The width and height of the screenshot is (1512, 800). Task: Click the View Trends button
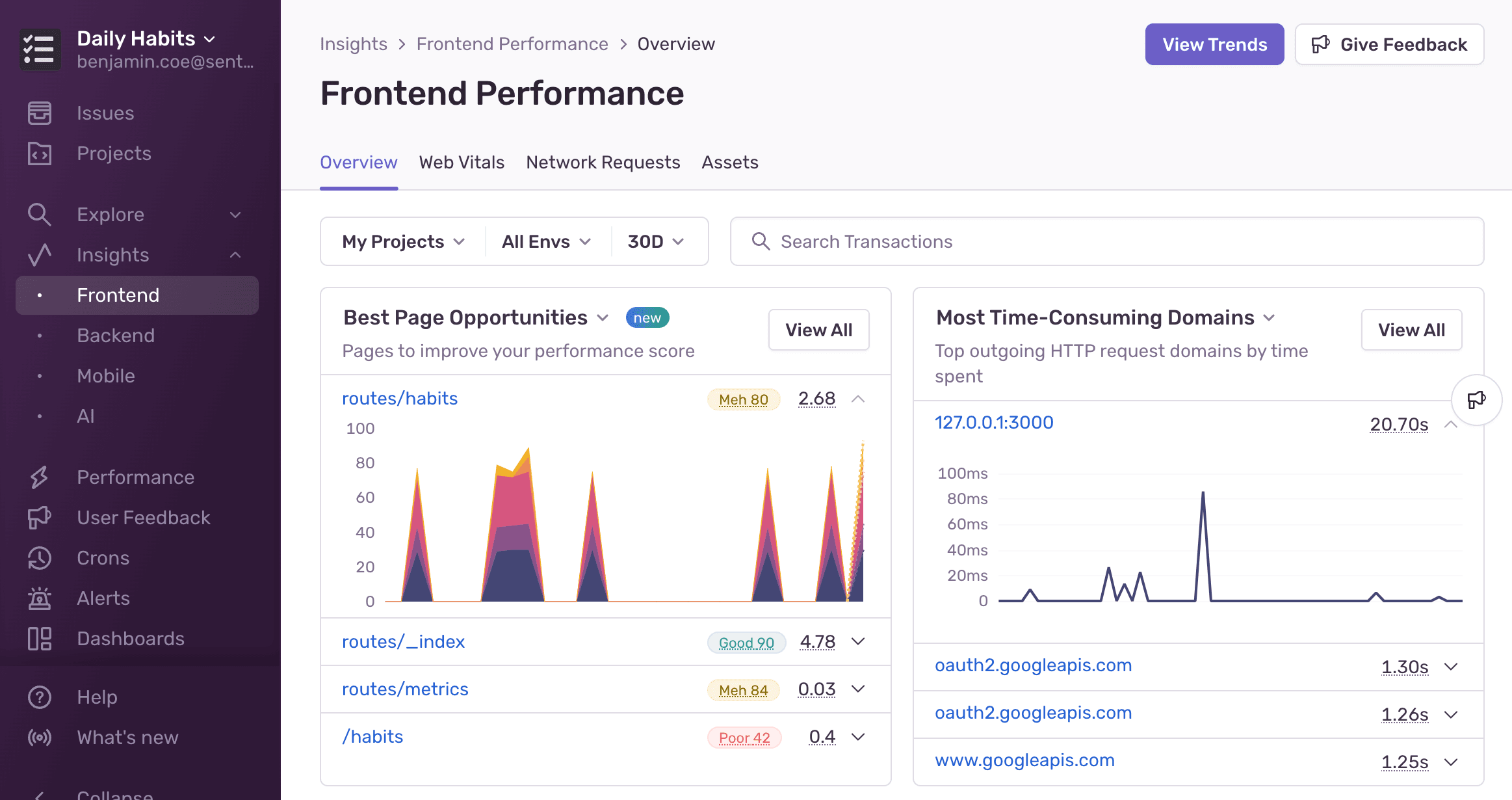click(1214, 44)
